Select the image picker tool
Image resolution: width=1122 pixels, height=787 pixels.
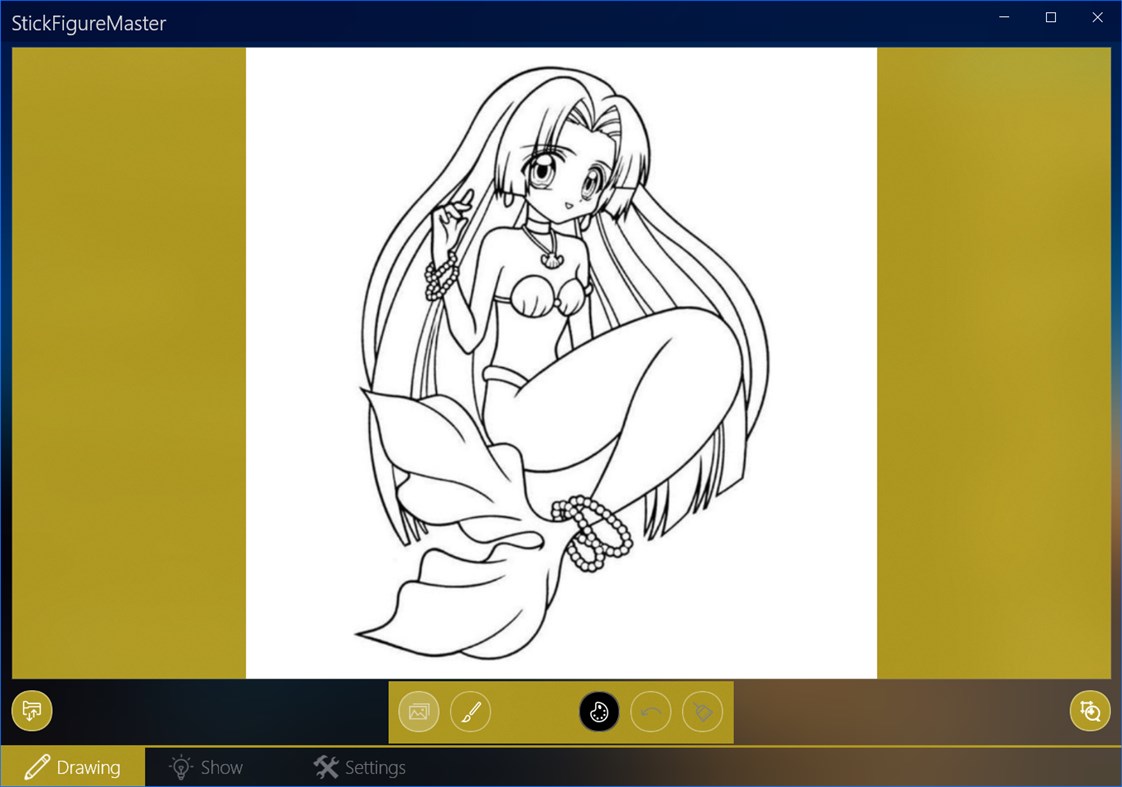point(418,711)
